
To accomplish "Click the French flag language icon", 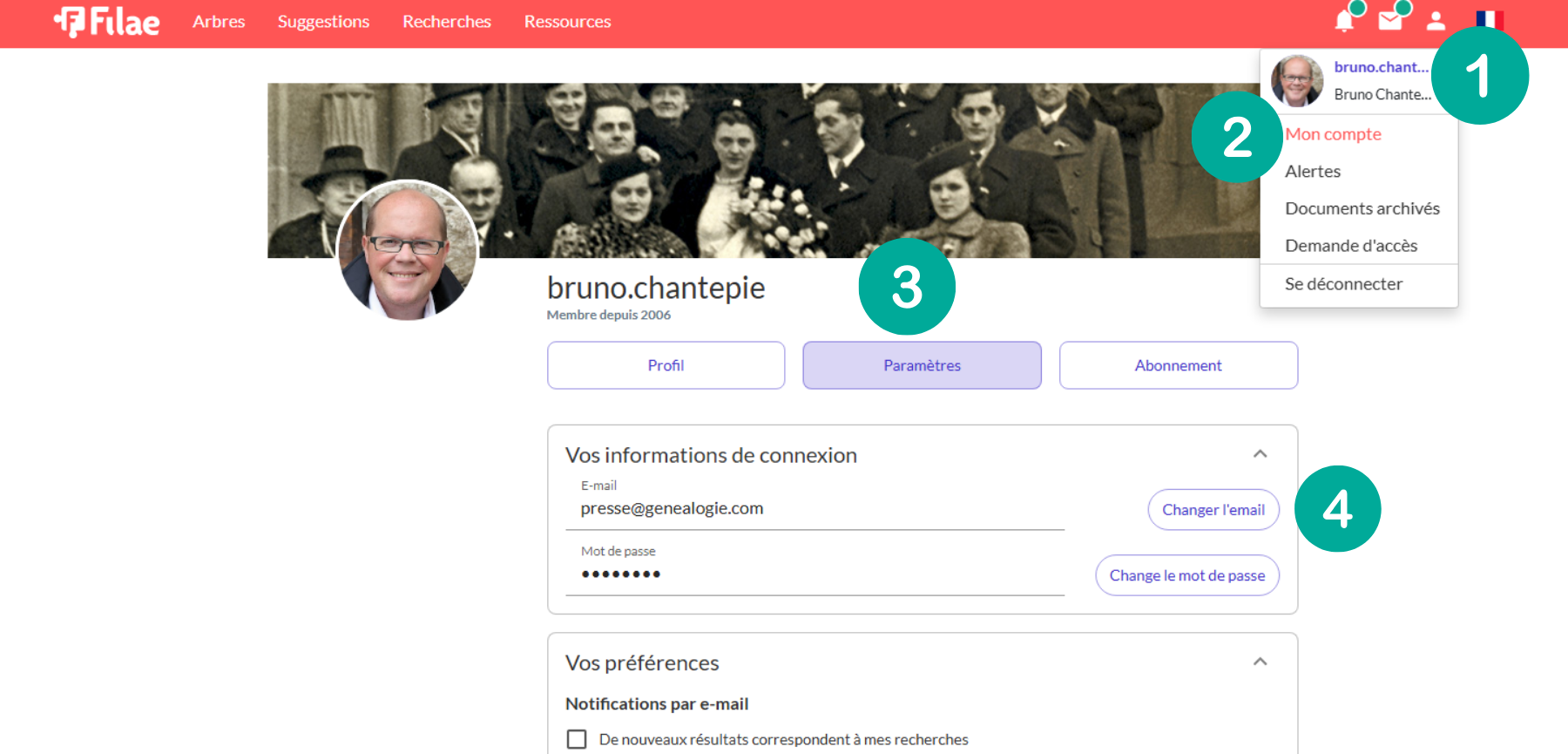I will tap(1489, 19).
